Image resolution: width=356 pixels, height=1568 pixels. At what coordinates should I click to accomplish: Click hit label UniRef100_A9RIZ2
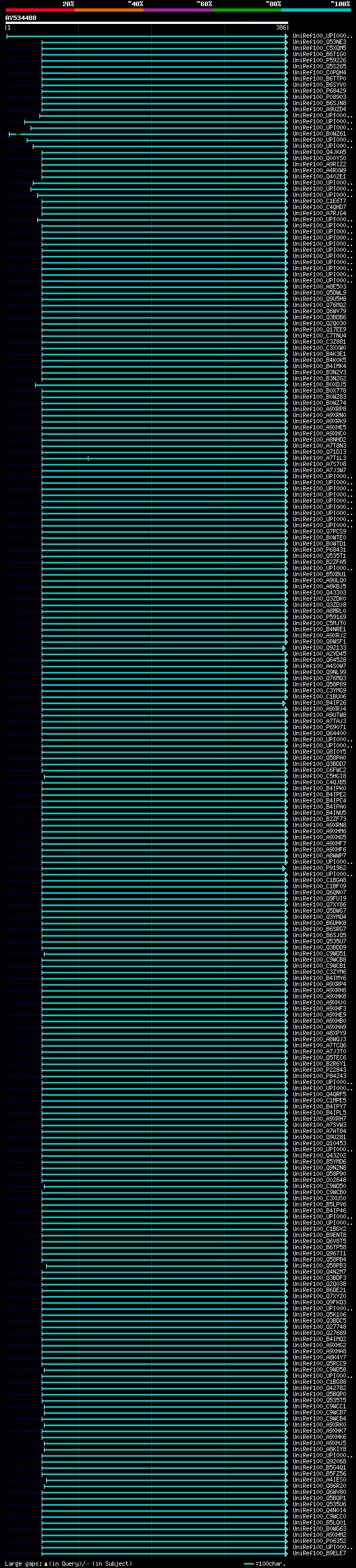point(319,164)
